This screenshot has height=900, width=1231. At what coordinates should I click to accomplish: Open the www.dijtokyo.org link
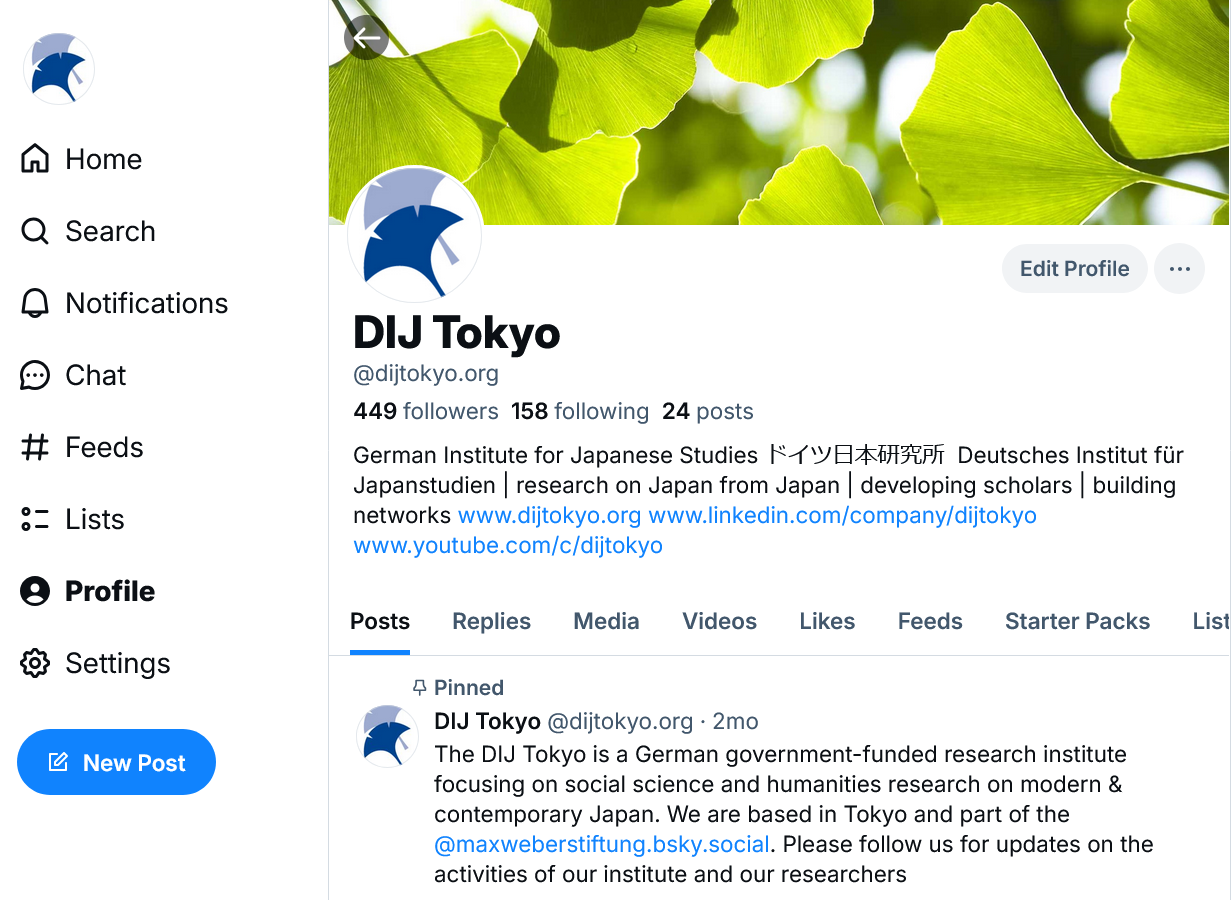(x=549, y=515)
